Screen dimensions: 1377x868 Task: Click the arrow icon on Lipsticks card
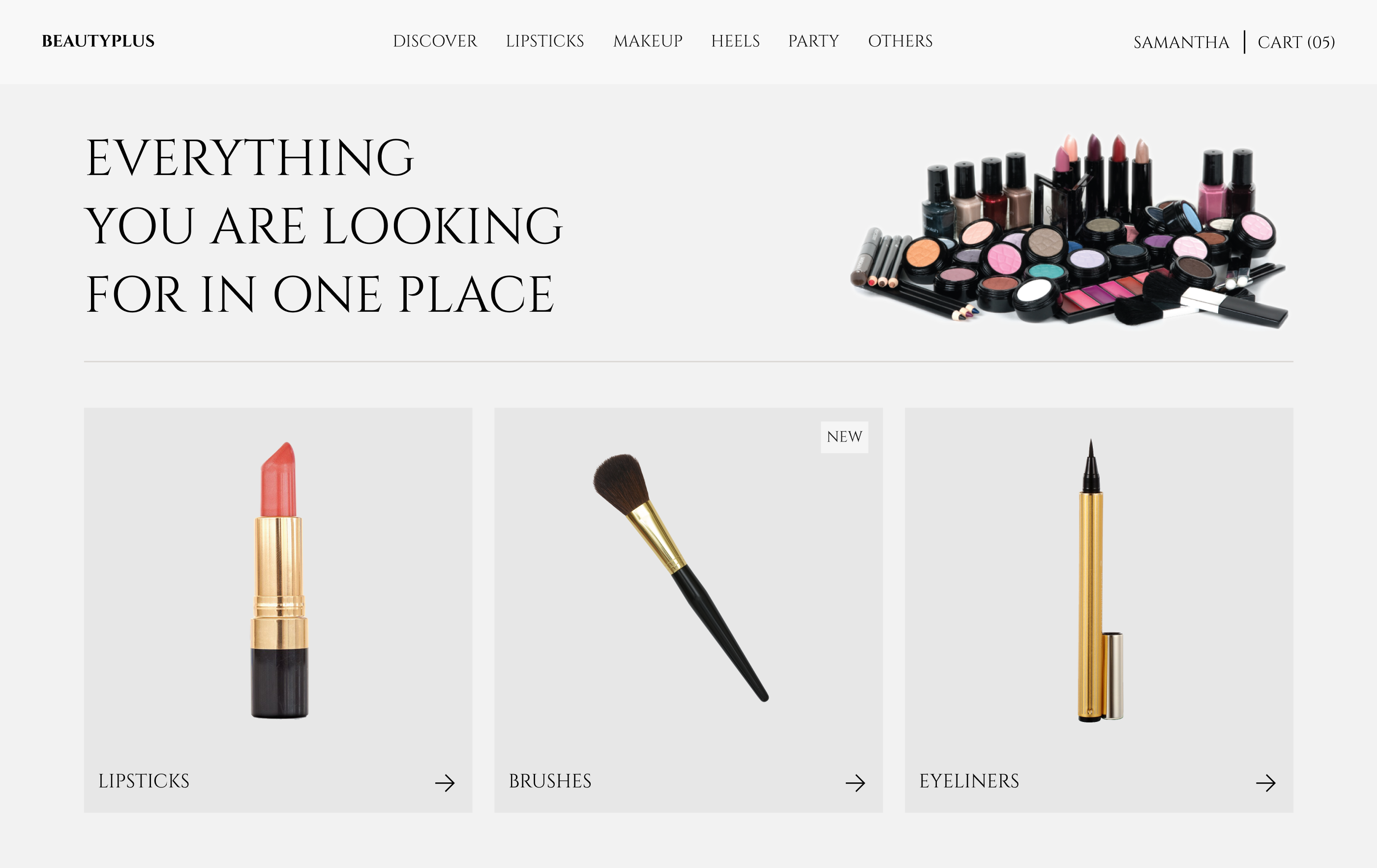click(445, 783)
